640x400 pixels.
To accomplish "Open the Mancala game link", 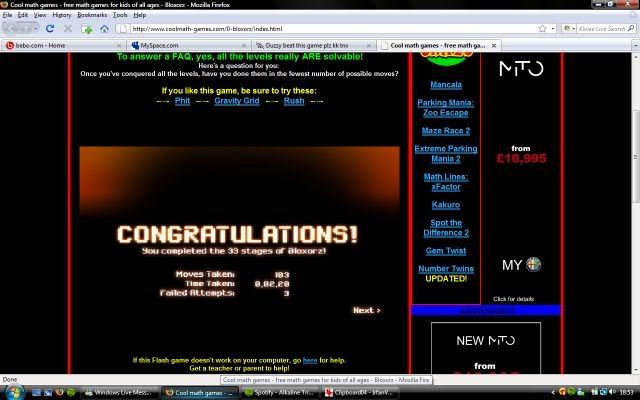I will click(x=445, y=85).
